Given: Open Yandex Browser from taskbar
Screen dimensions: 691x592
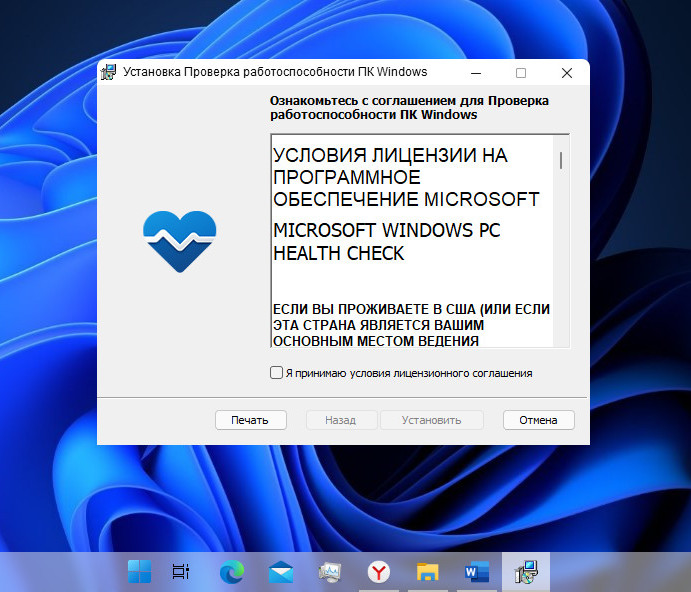Looking at the screenshot, I should coord(379,572).
